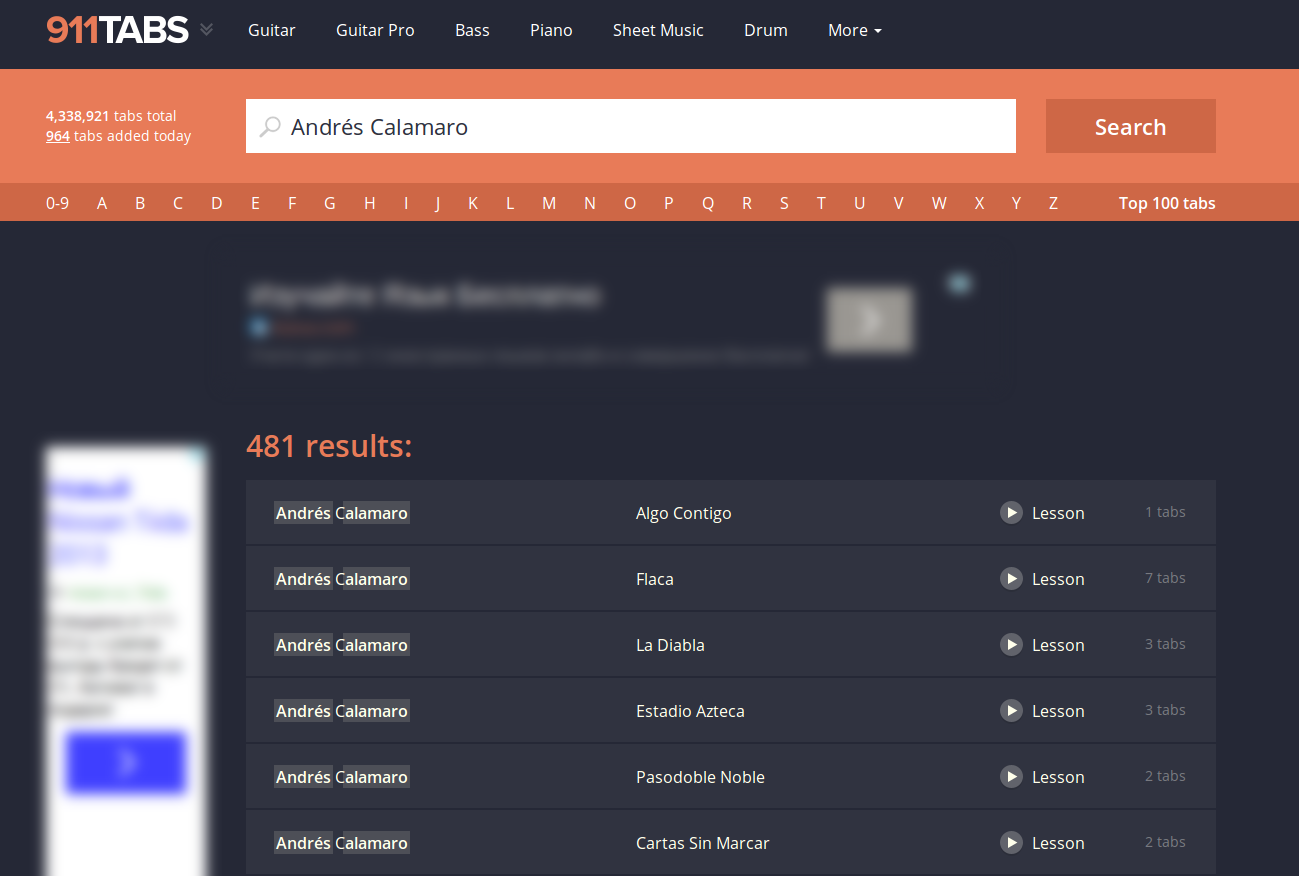Play the Cartas Sin Marcar lesson icon
1299x876 pixels.
click(x=1011, y=843)
